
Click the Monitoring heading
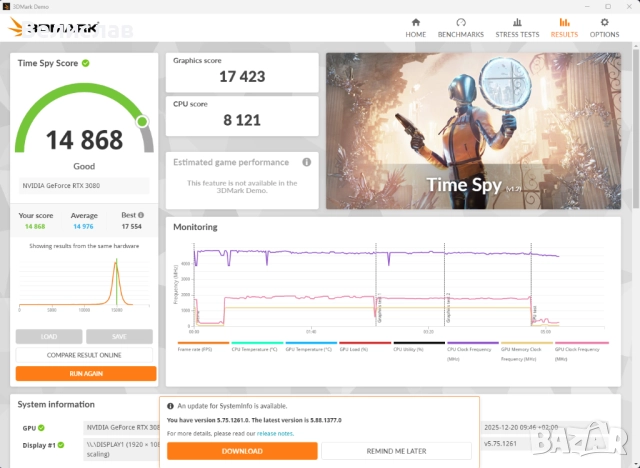point(195,227)
